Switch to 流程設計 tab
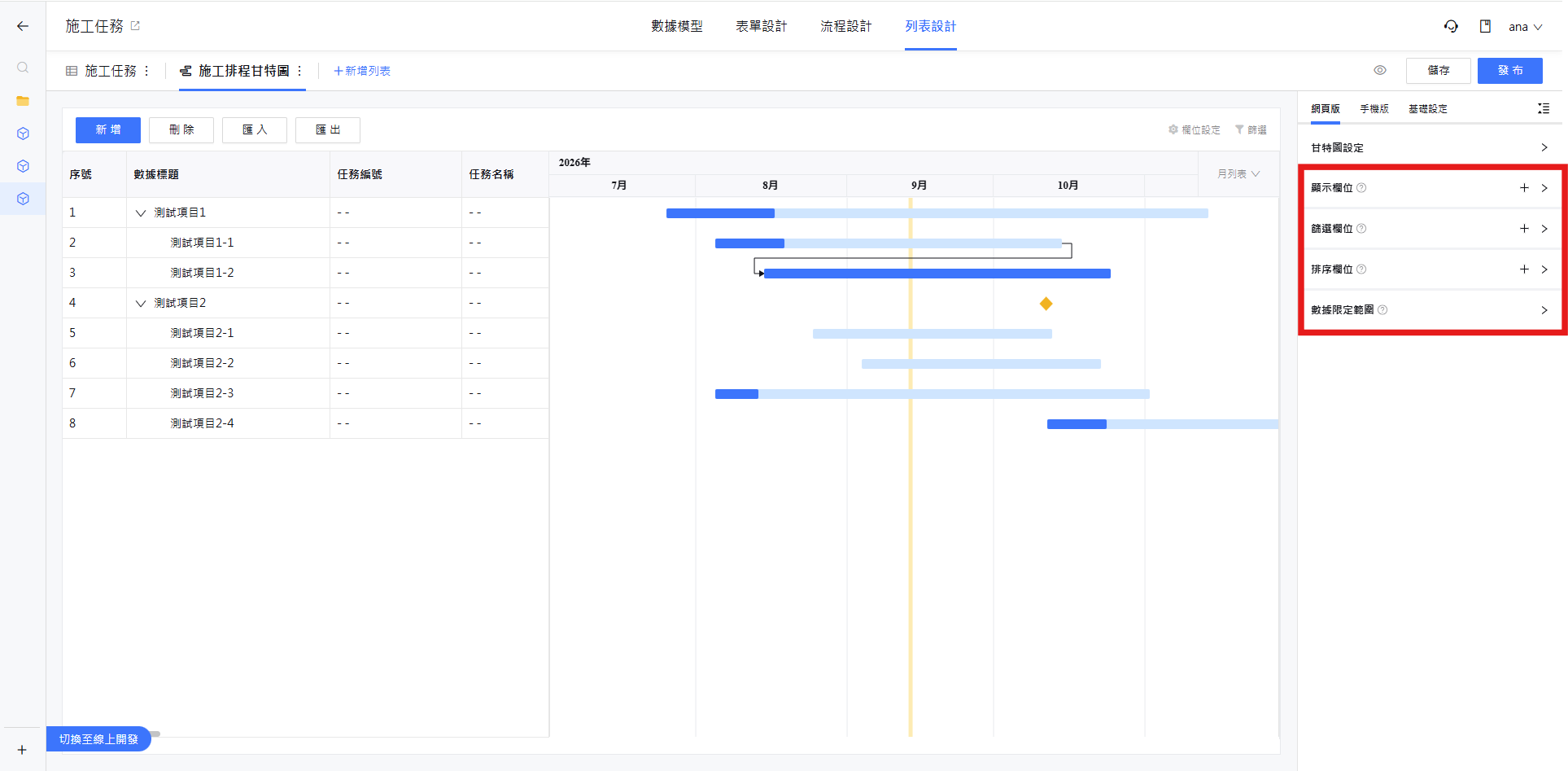1568x771 pixels. (846, 26)
